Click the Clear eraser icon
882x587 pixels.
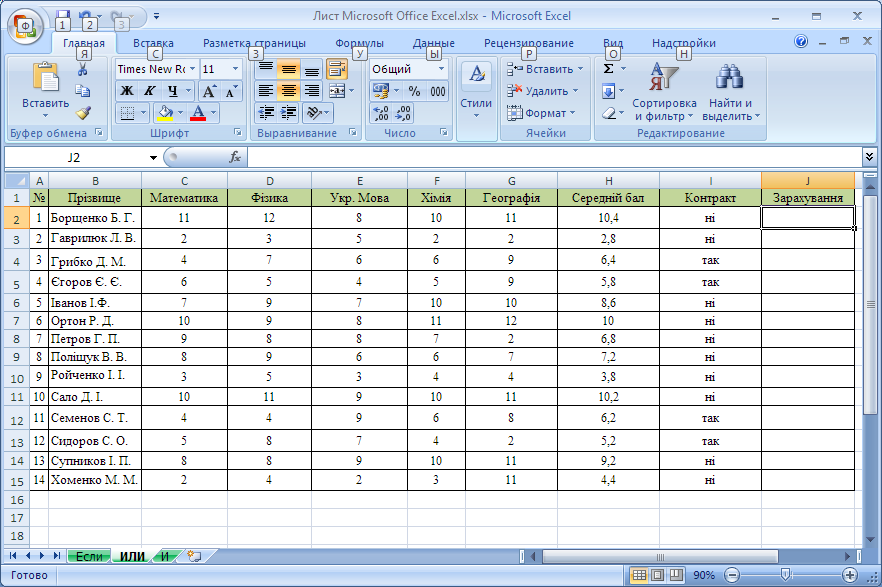click(609, 113)
